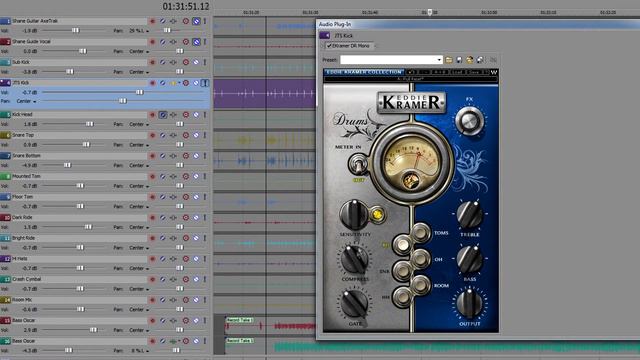Toggle the EKramer DR Mono plugin checkbox
This screenshot has width=640, height=360.
click(x=329, y=46)
